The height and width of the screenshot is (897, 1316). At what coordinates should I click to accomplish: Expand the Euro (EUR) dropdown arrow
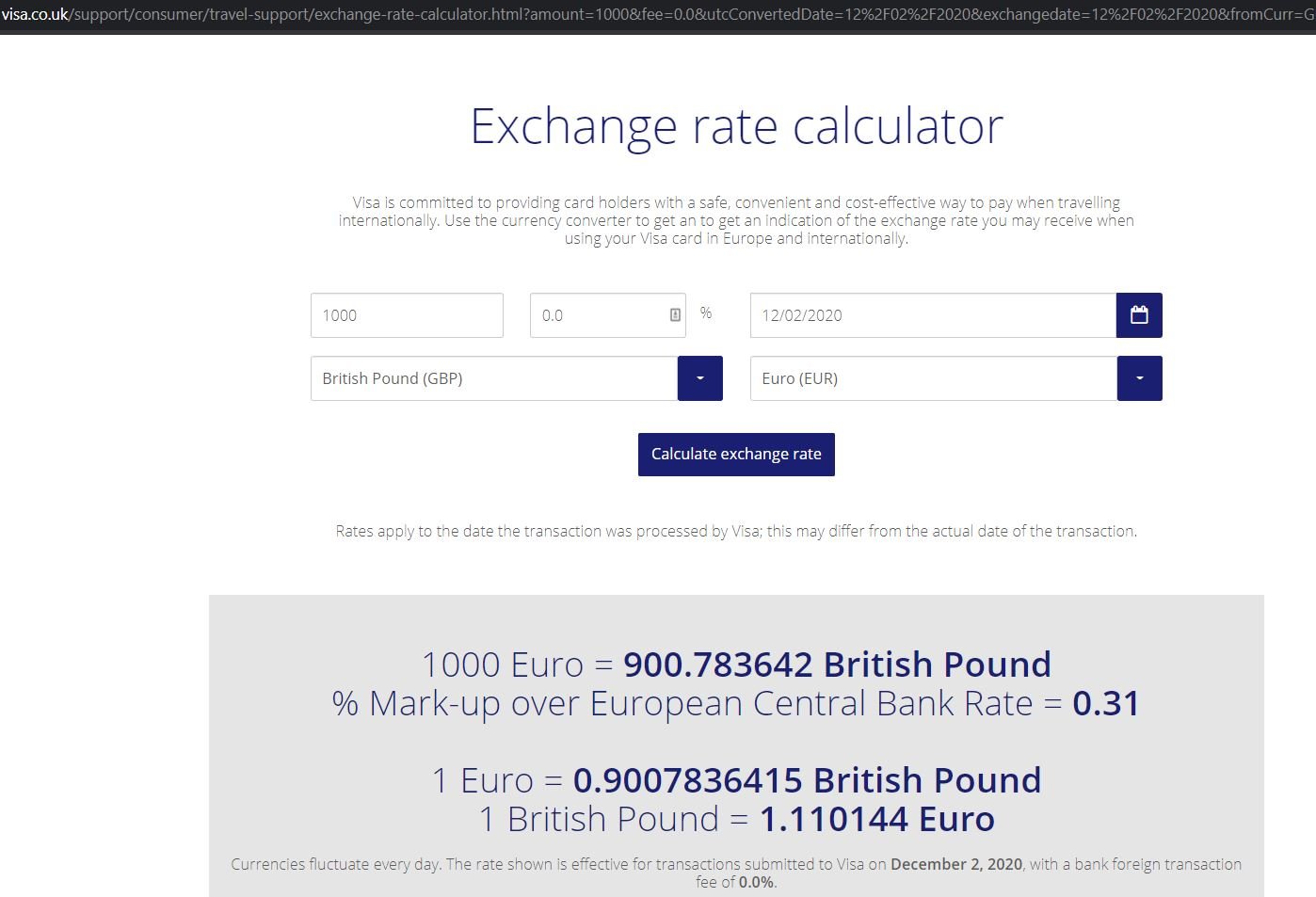point(1139,378)
